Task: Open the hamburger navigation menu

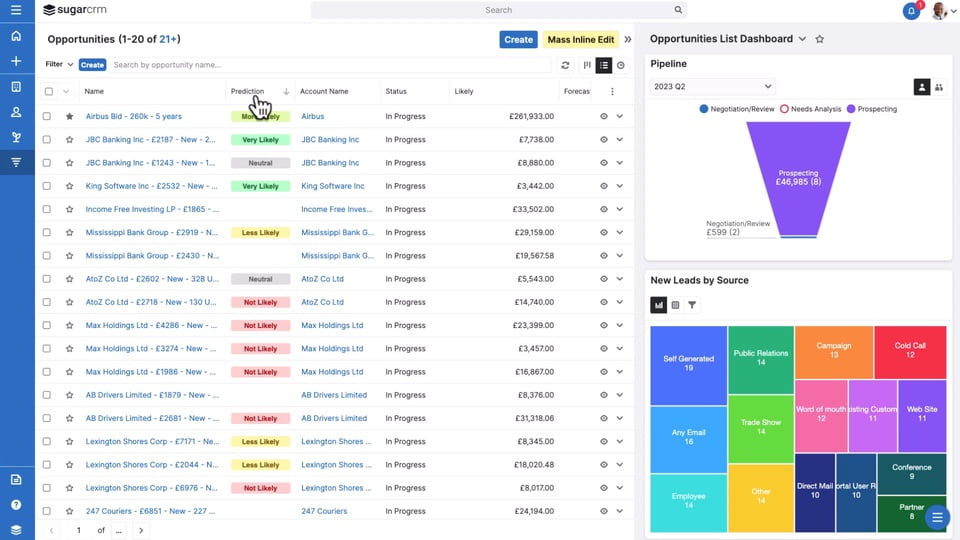Action: pyautogui.click(x=16, y=10)
